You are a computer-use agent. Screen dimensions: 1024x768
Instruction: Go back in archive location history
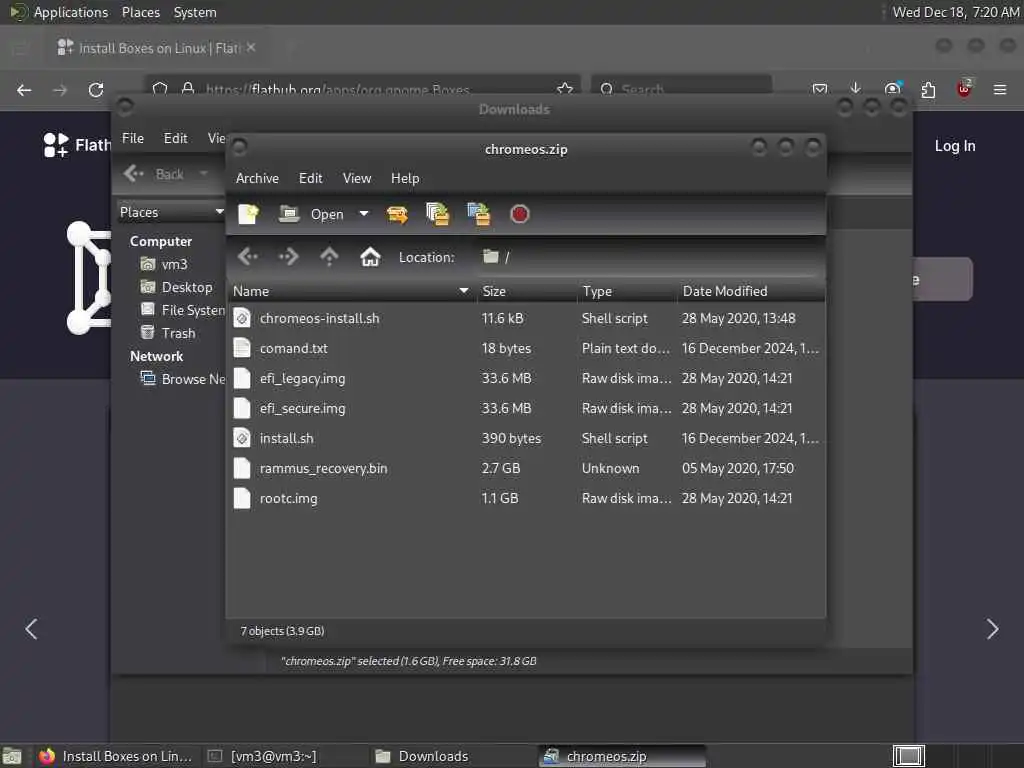(x=248, y=257)
